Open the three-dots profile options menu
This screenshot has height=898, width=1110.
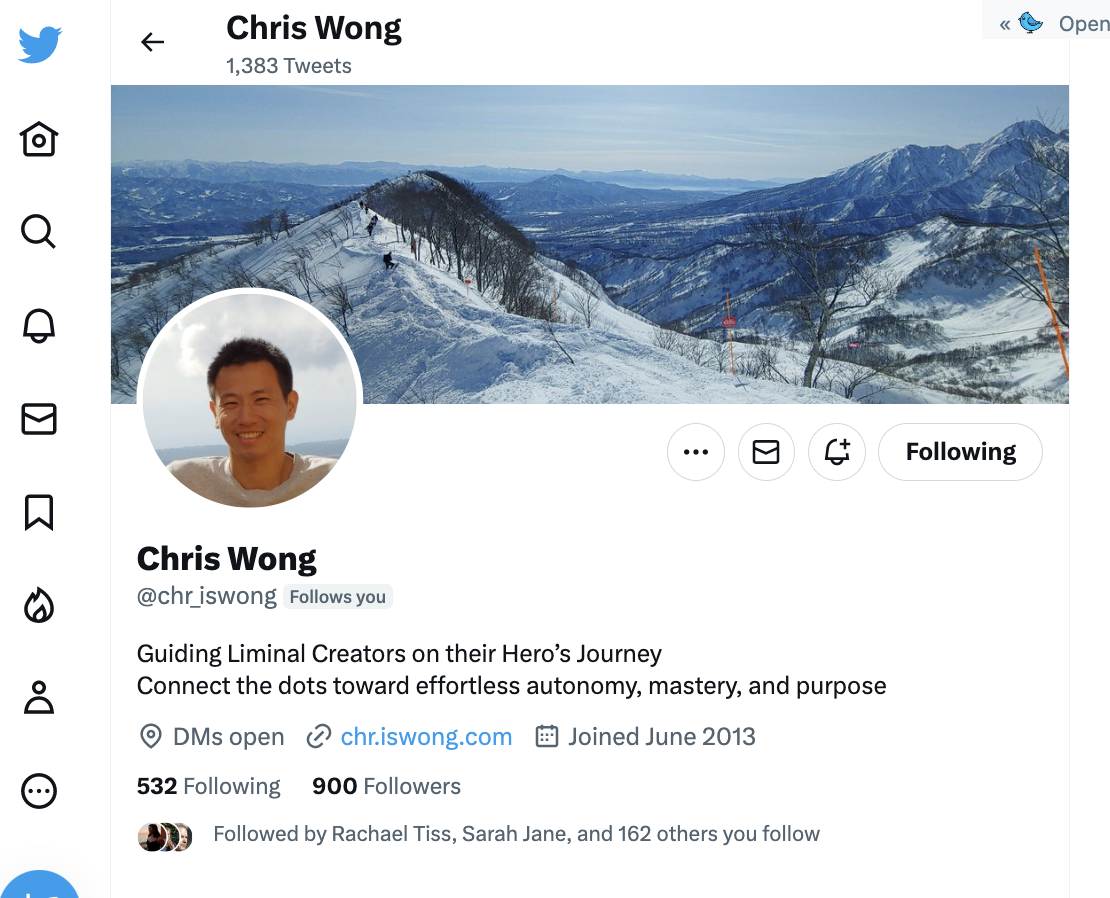(696, 451)
